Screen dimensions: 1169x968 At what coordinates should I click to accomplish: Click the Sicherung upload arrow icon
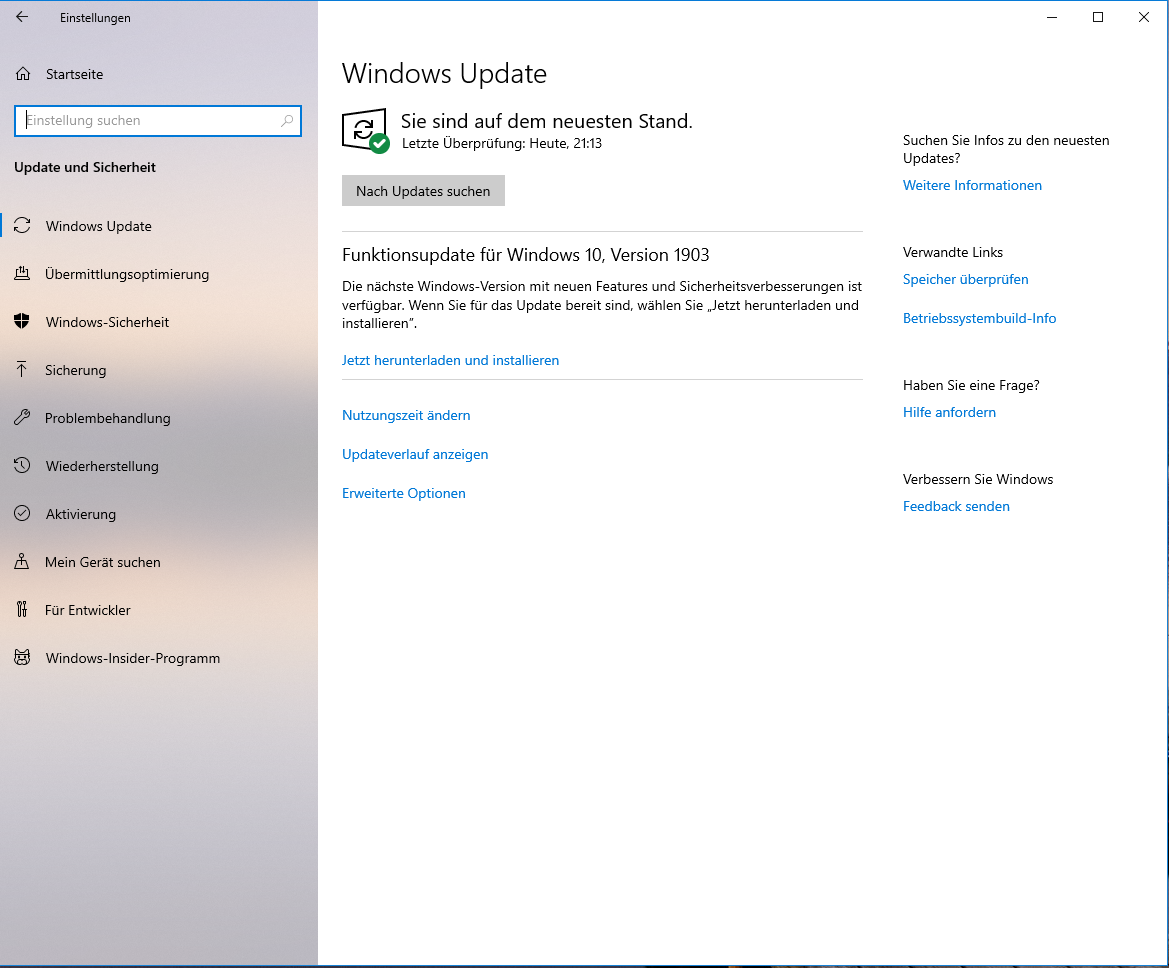tap(22, 369)
